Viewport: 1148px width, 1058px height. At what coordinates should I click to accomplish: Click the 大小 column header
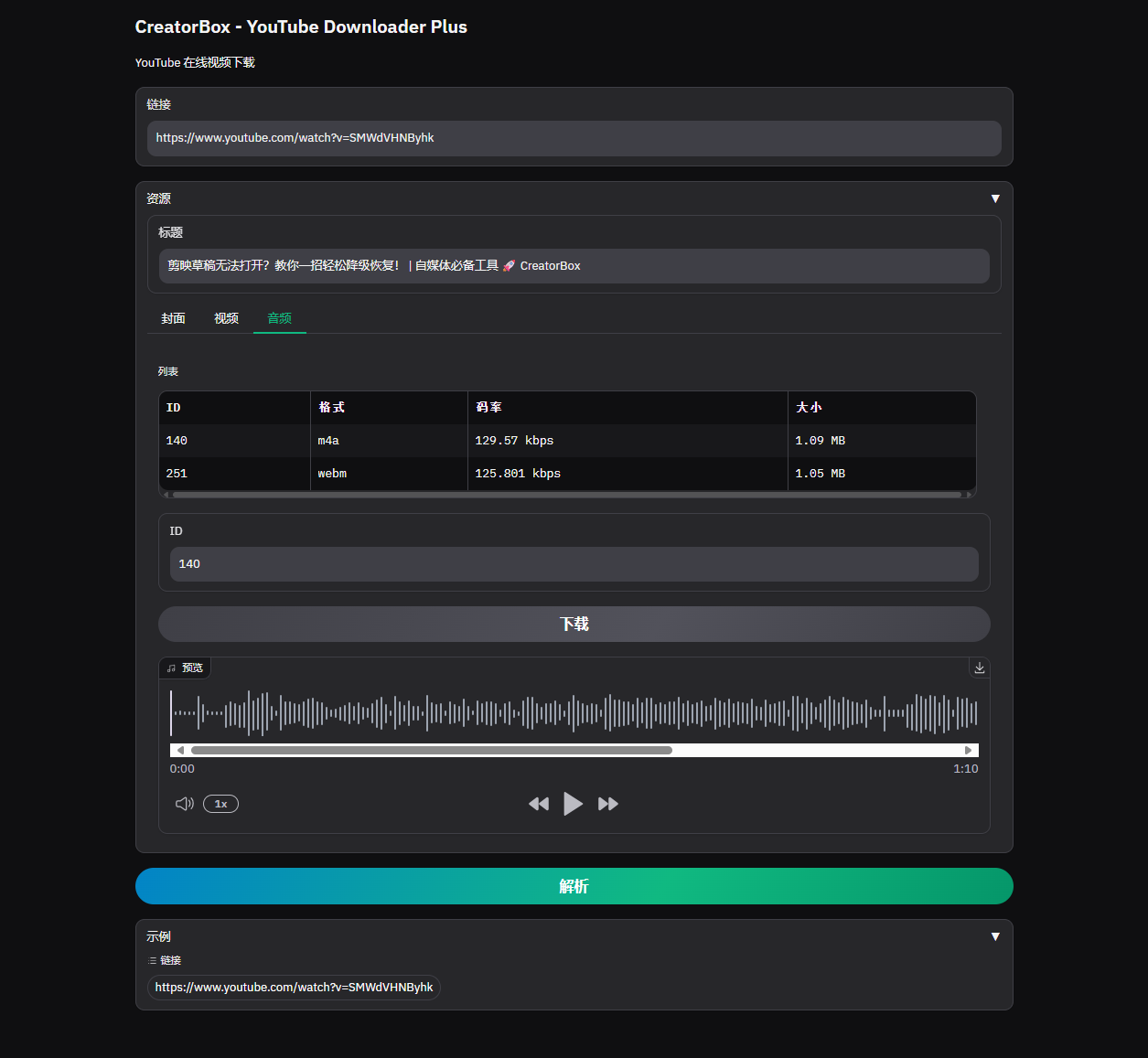[882, 408]
